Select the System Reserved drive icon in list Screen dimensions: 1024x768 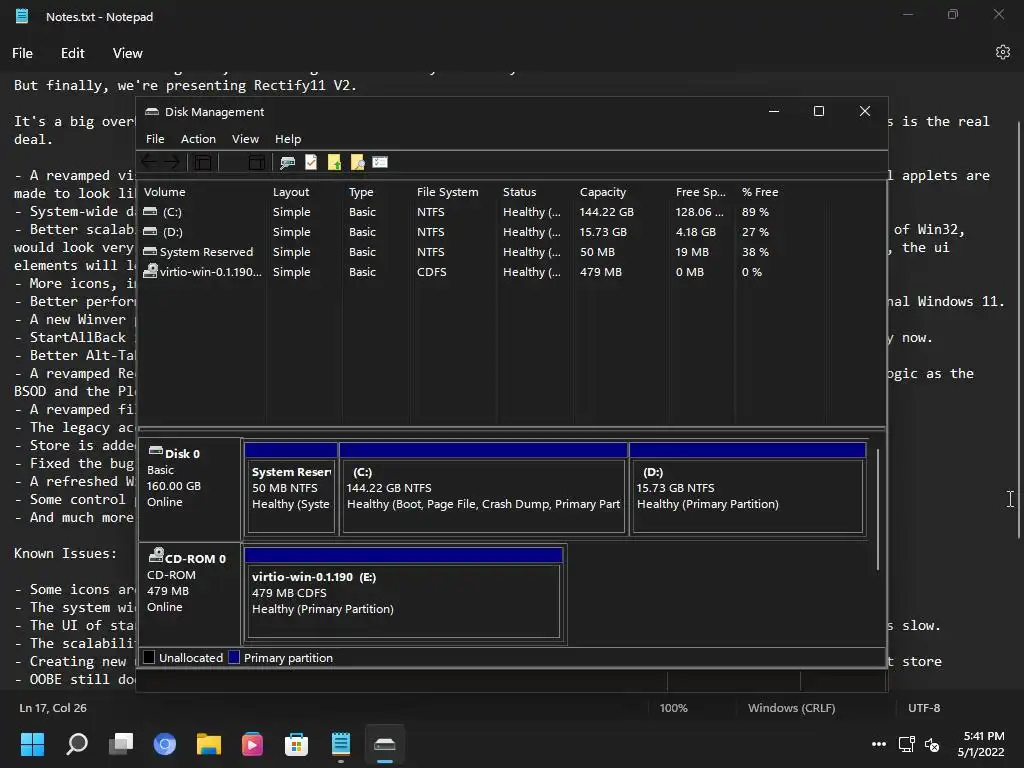150,251
